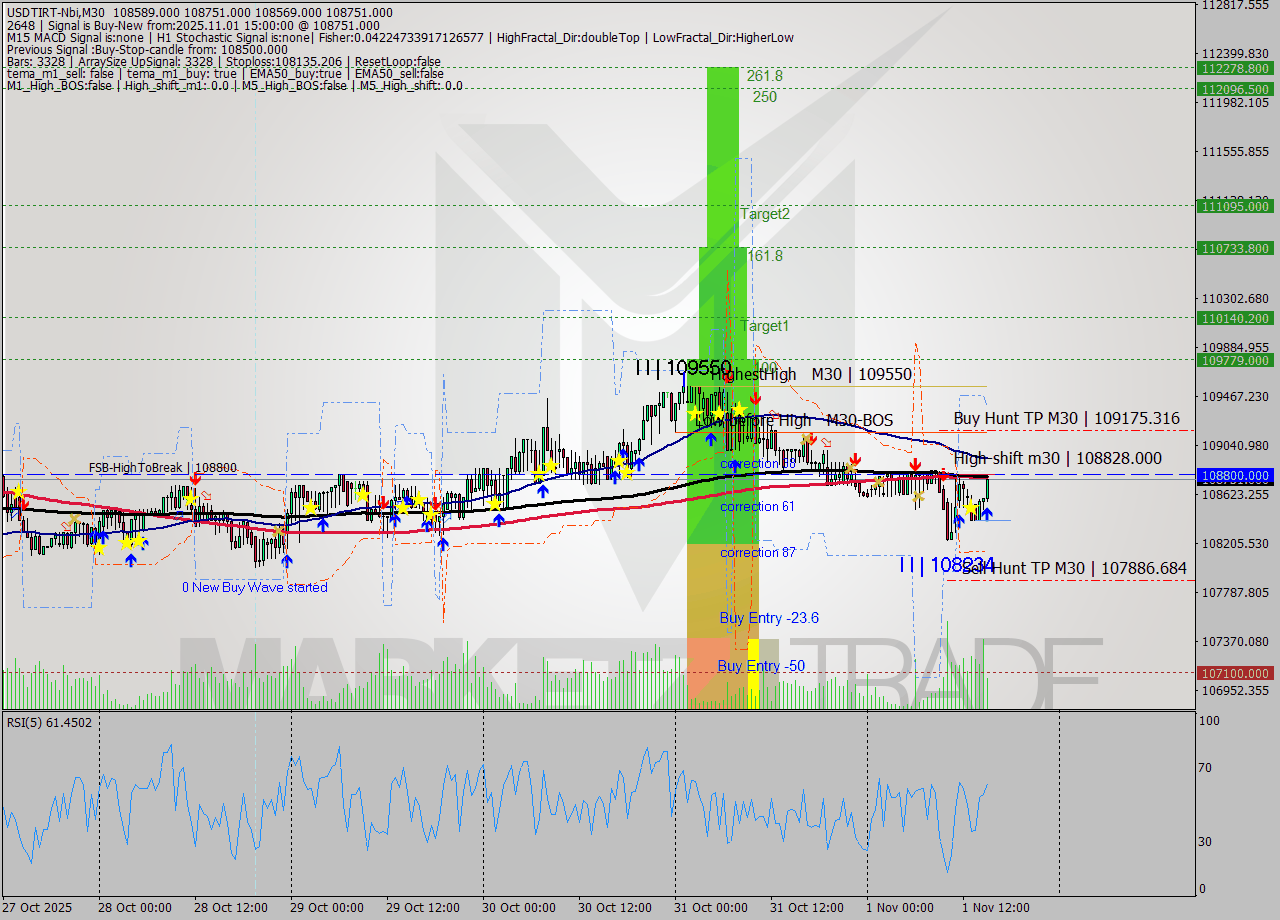This screenshot has height=920, width=1280.
Task: Click the blue 108800.000 current price tag
Action: point(1237,476)
